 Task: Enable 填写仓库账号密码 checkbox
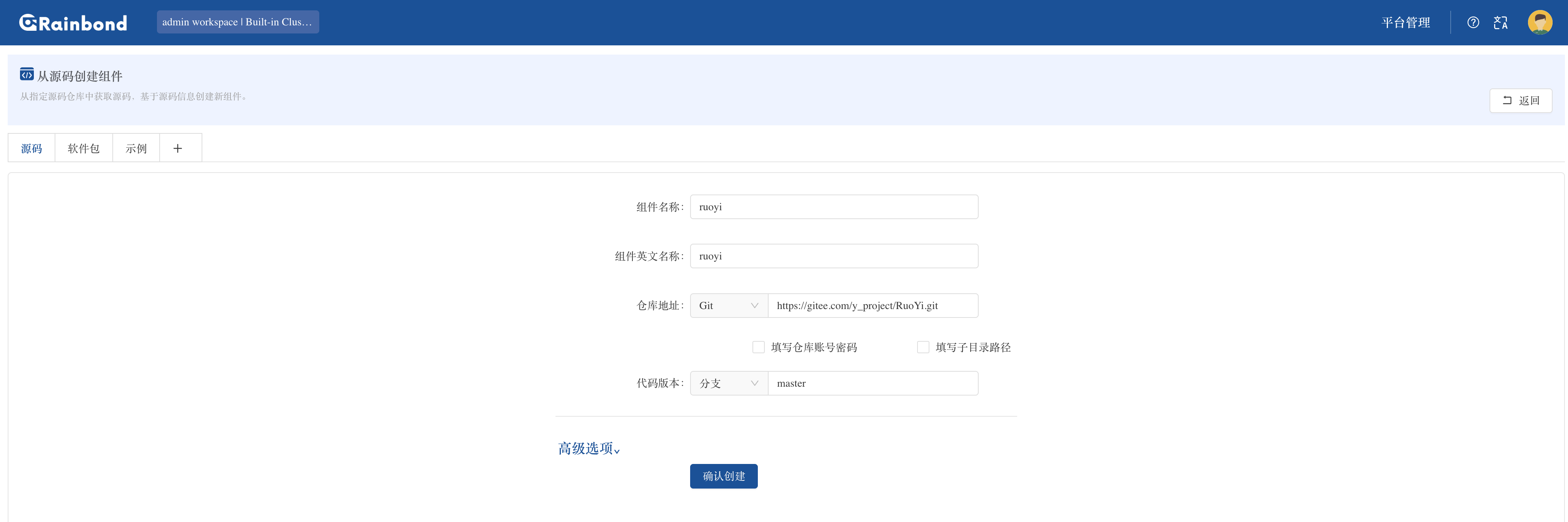click(759, 347)
